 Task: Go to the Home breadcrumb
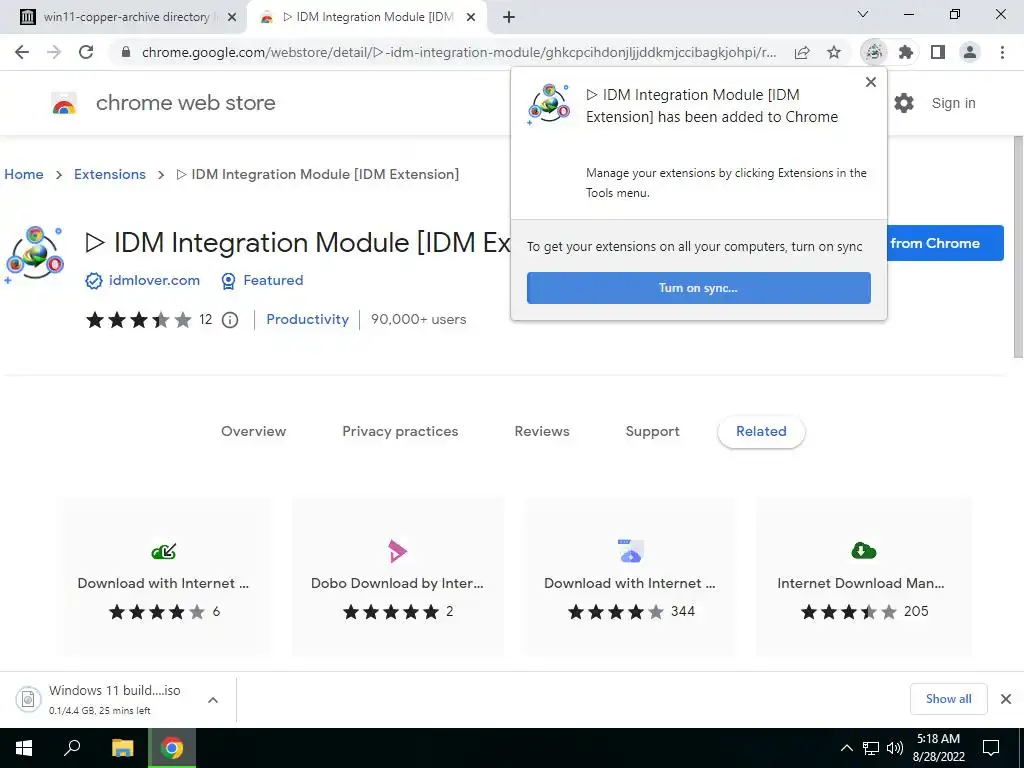click(24, 174)
